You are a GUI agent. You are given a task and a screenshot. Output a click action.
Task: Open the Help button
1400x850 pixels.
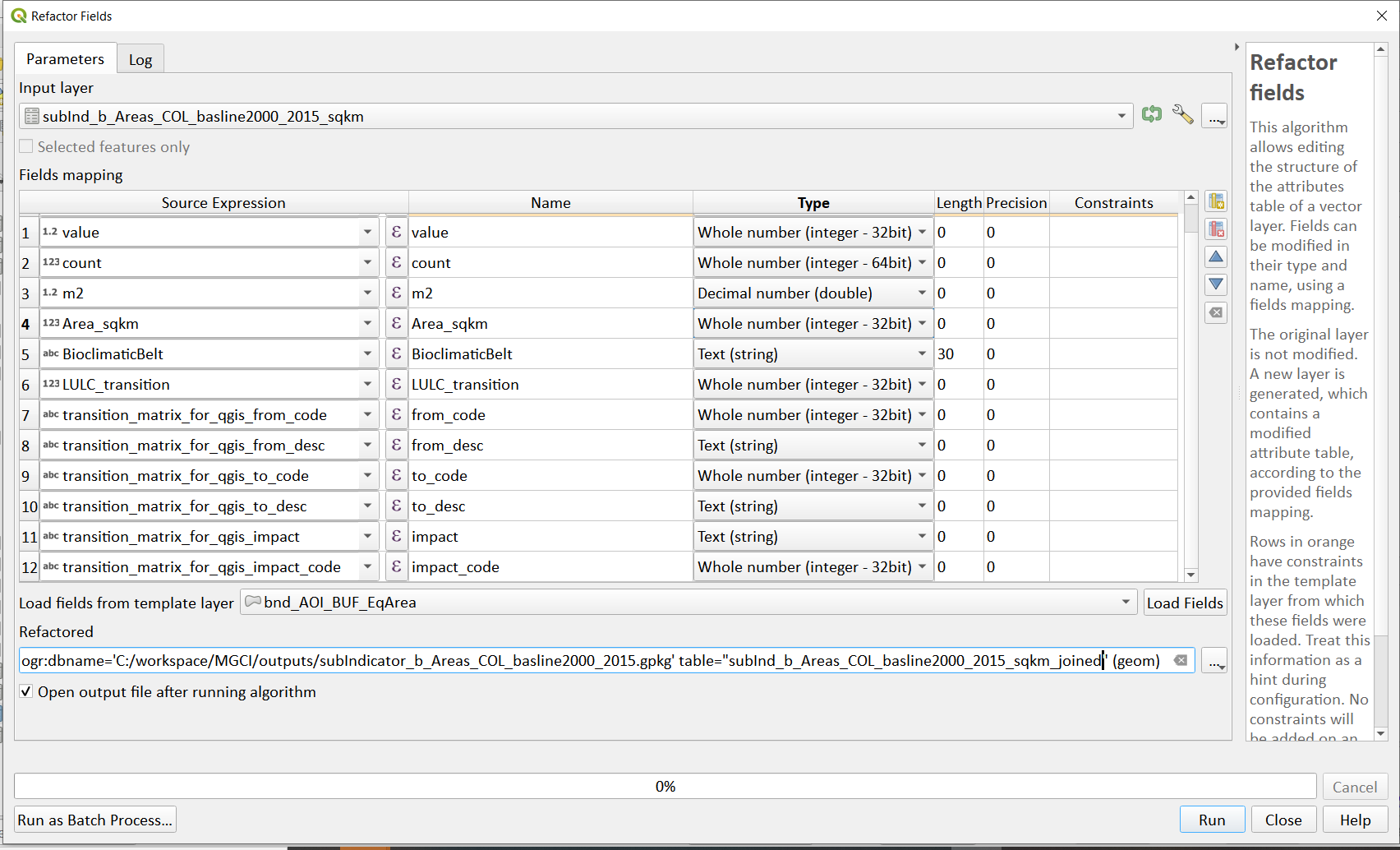click(x=1355, y=820)
